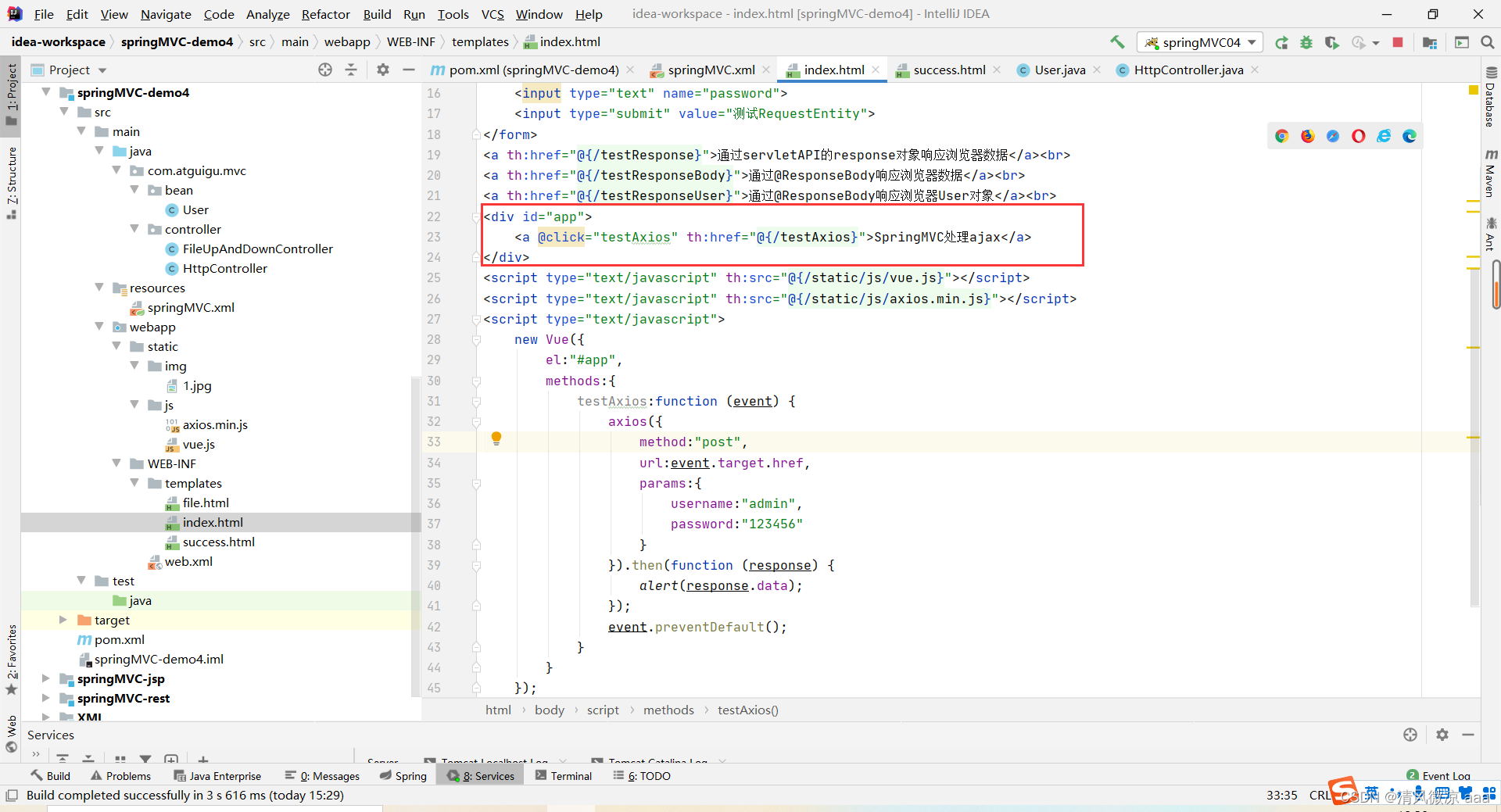Viewport: 1501px width, 812px height.
Task: Open the Problems tool window
Action: click(x=120, y=776)
